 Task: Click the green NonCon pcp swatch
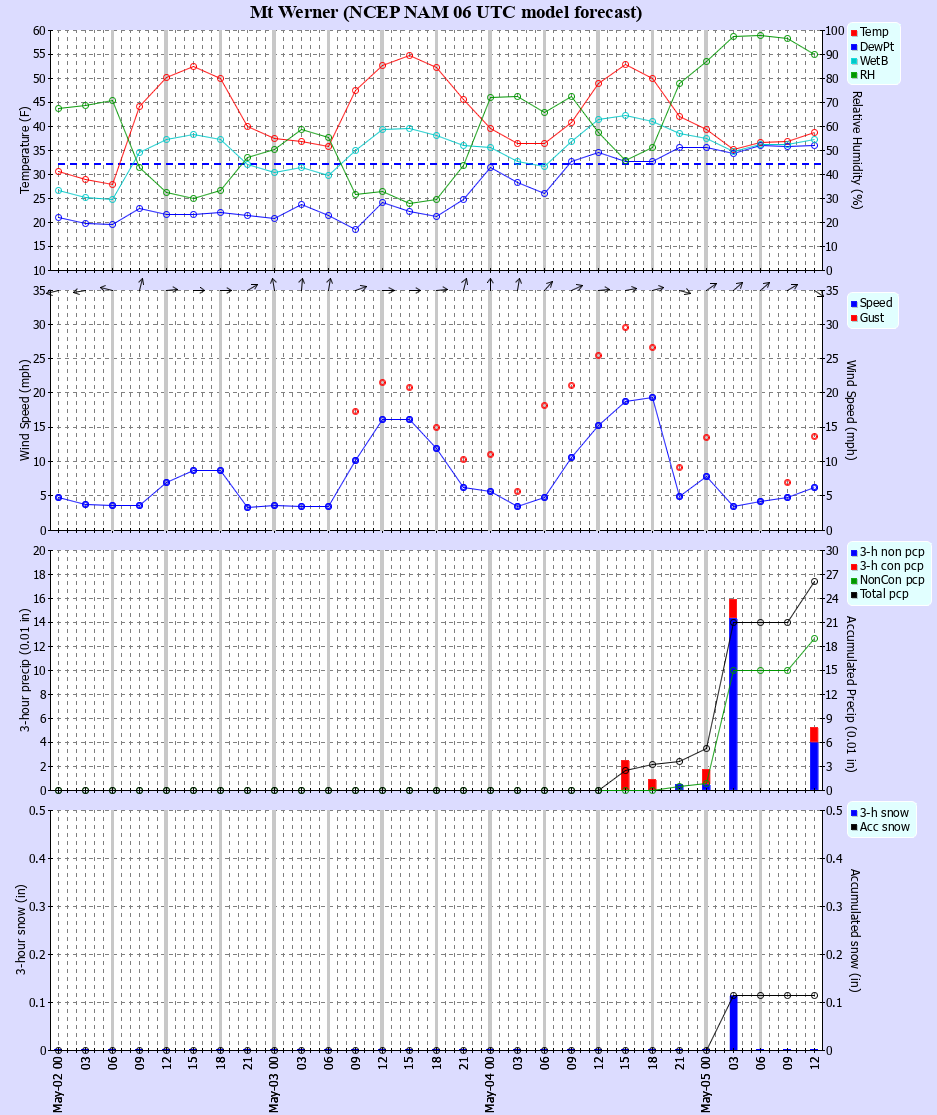854,581
